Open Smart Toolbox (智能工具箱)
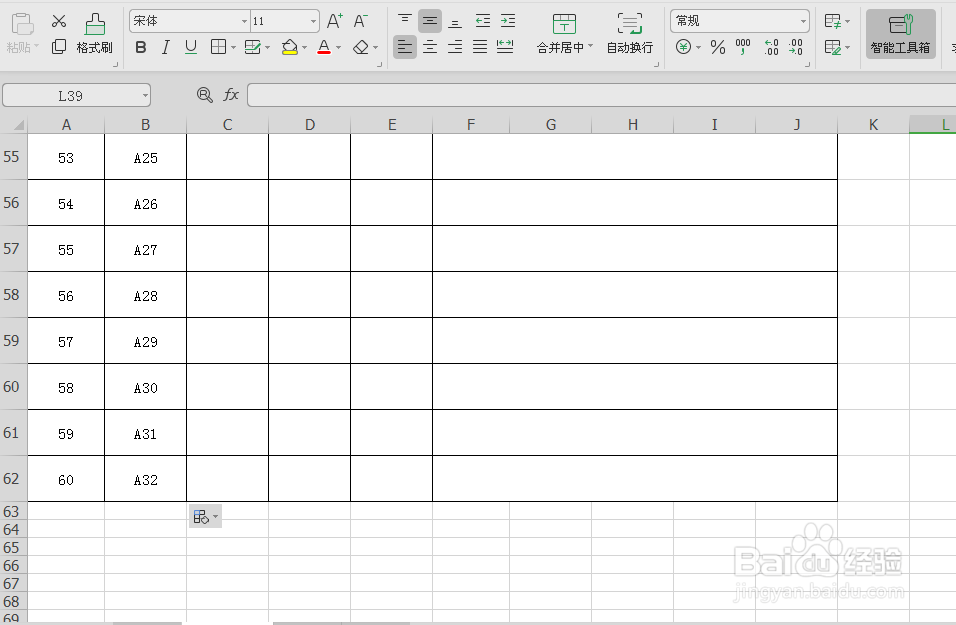Screen dimensions: 956x625 click(901, 34)
